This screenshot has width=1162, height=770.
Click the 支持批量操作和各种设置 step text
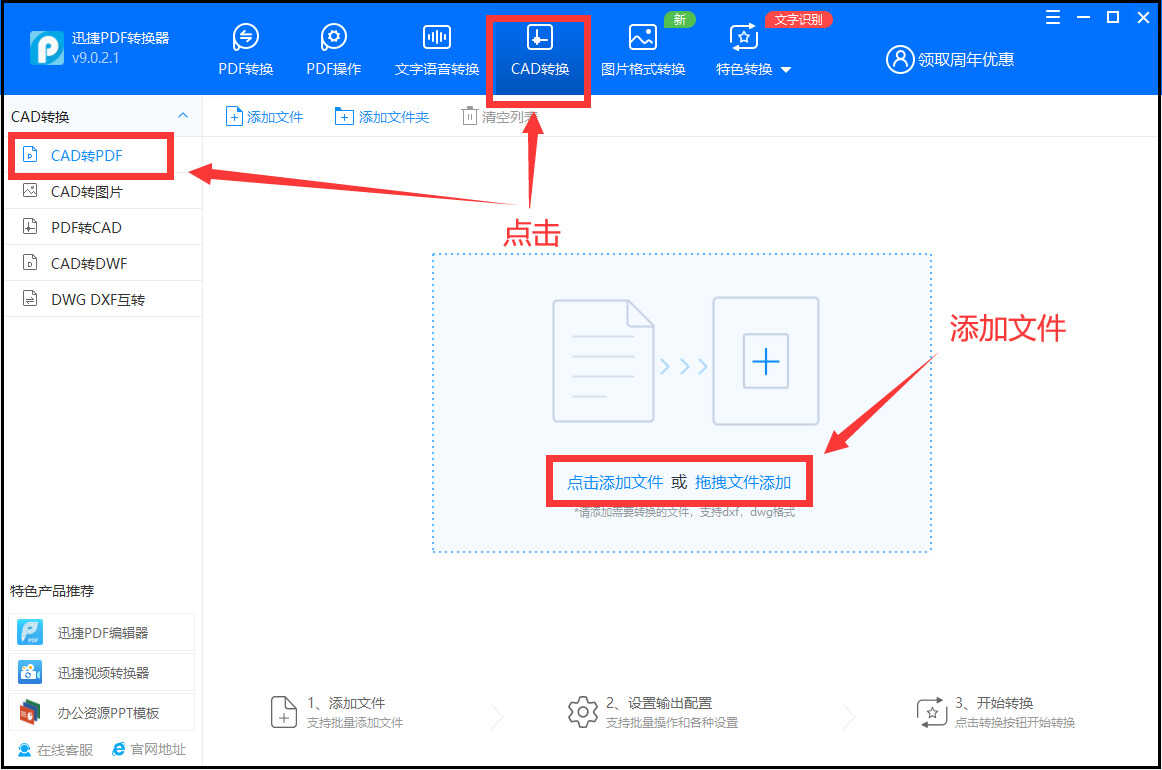click(672, 723)
